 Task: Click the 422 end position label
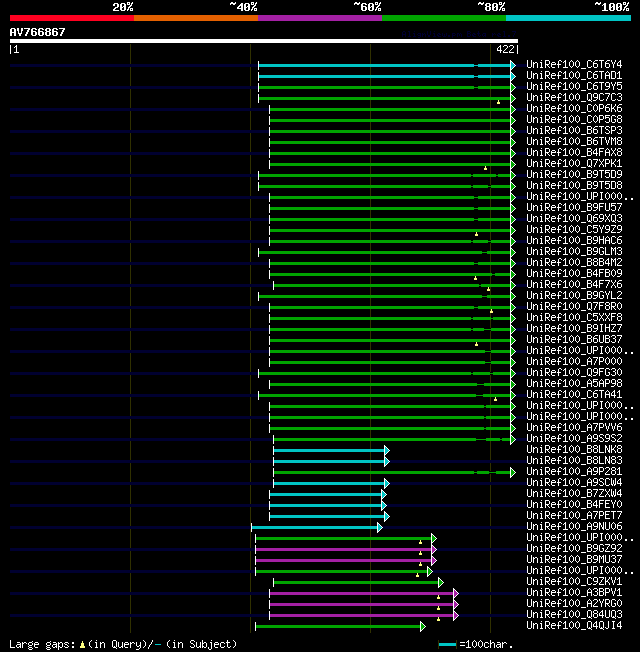pos(505,49)
